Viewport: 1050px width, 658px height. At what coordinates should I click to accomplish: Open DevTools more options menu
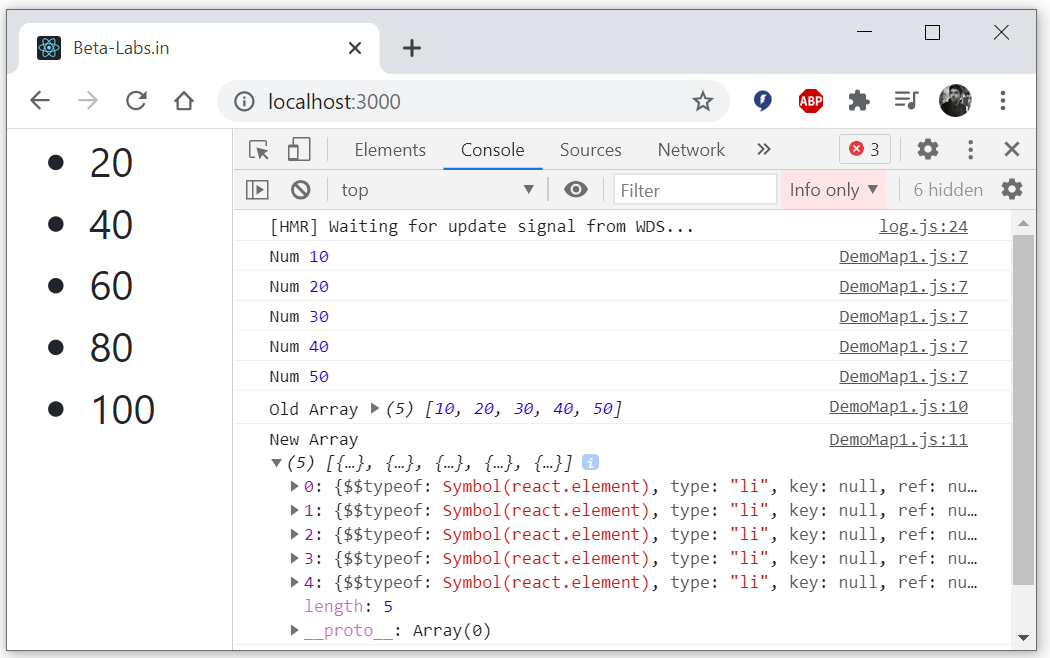970,148
